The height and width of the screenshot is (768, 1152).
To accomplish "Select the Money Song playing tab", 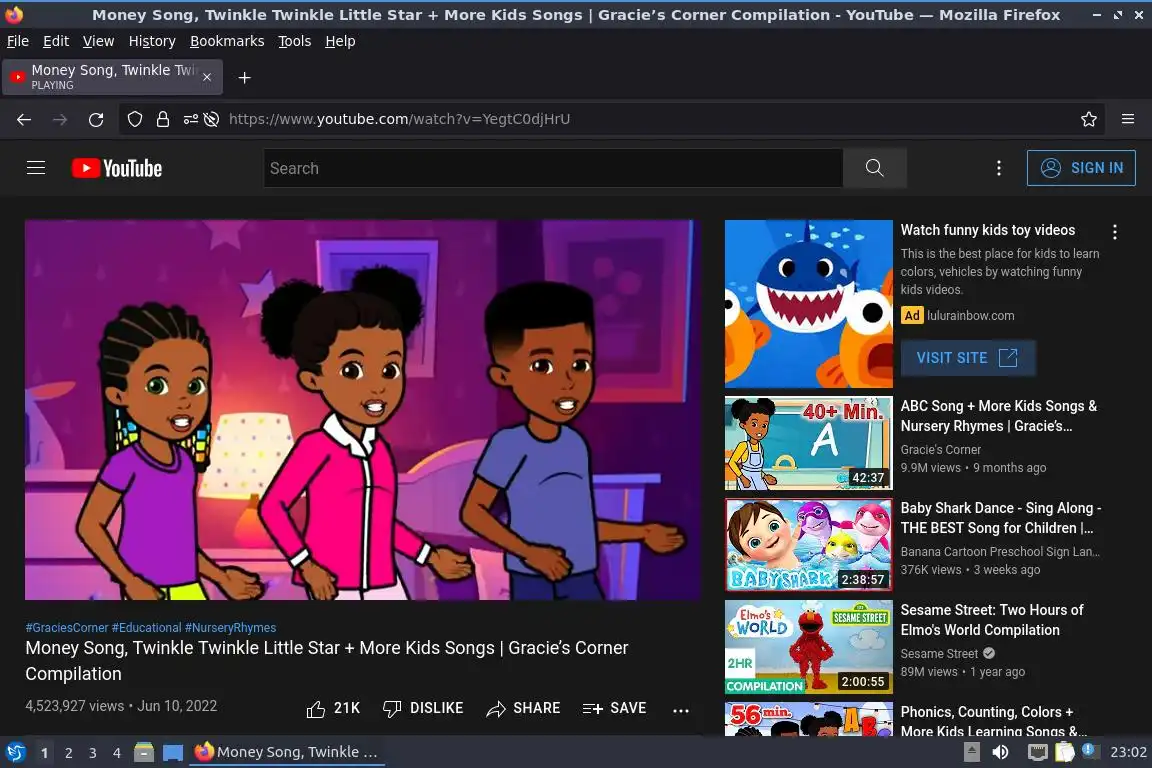I will (x=112, y=77).
